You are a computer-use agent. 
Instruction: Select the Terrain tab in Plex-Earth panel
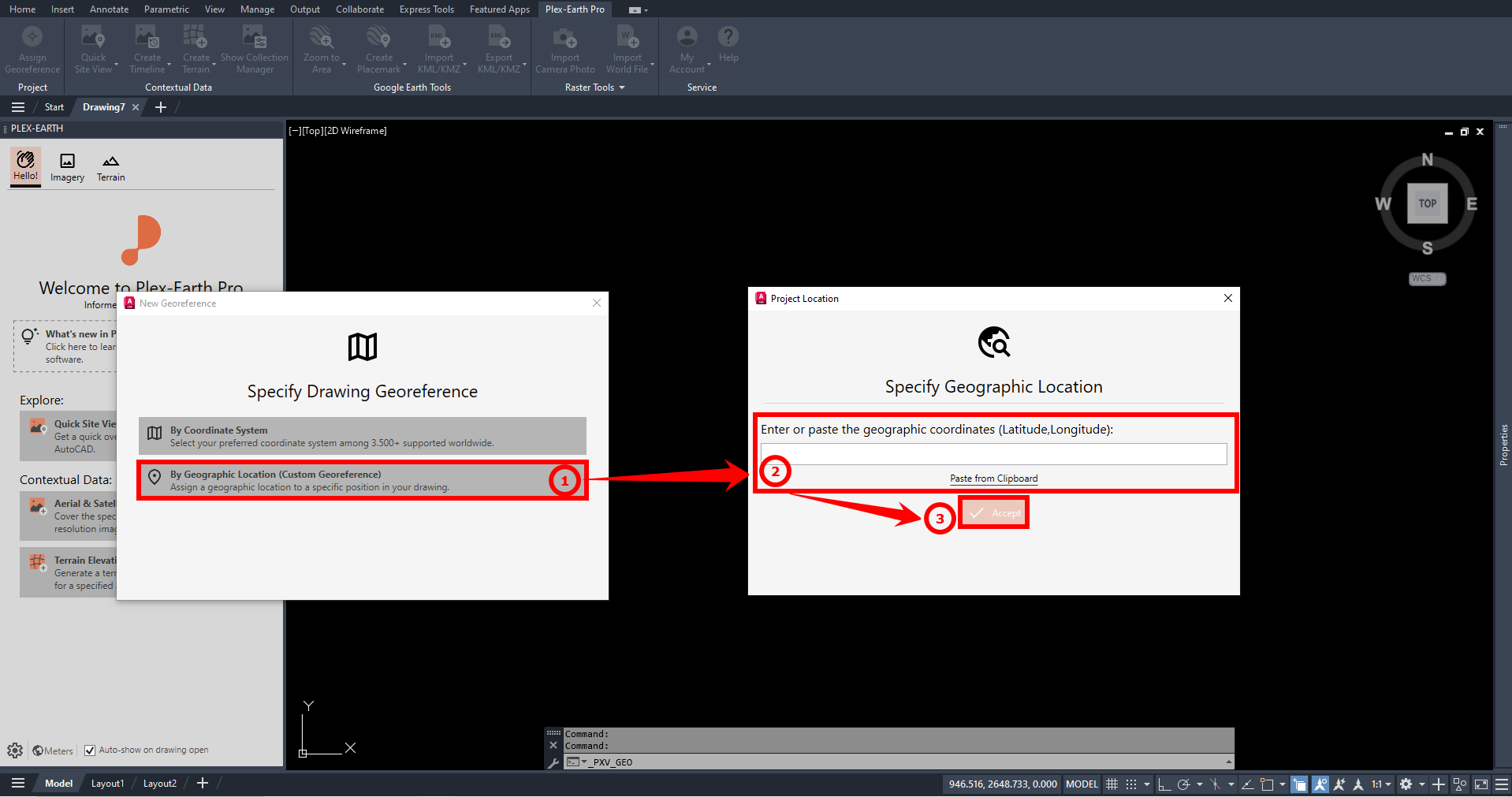(x=110, y=168)
